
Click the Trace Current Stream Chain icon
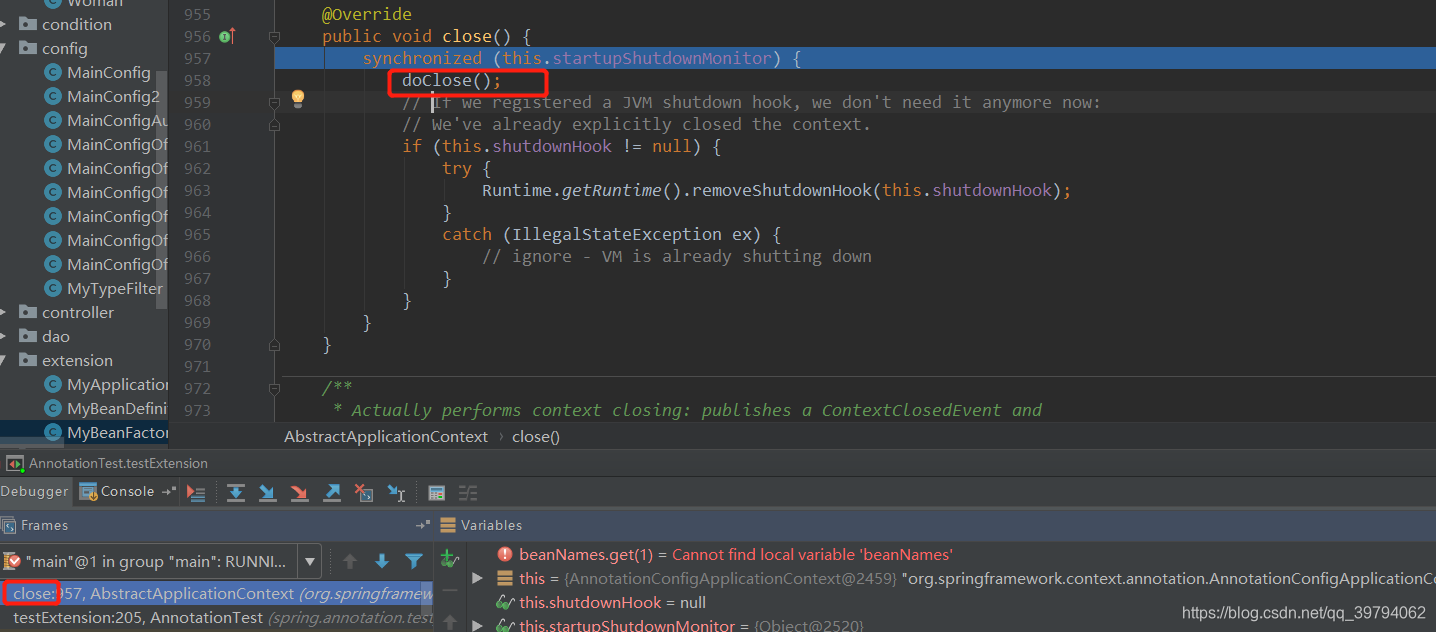click(x=468, y=492)
